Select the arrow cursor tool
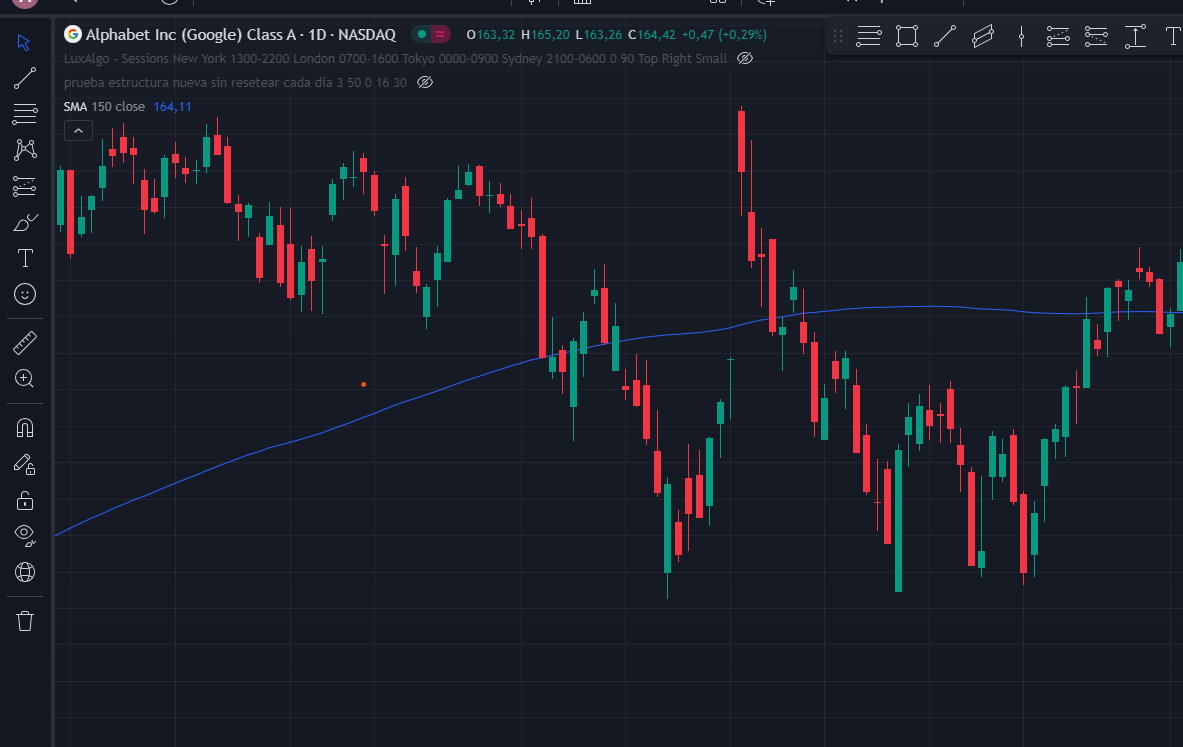Screen dimensions: 1183x747 (x=24, y=42)
